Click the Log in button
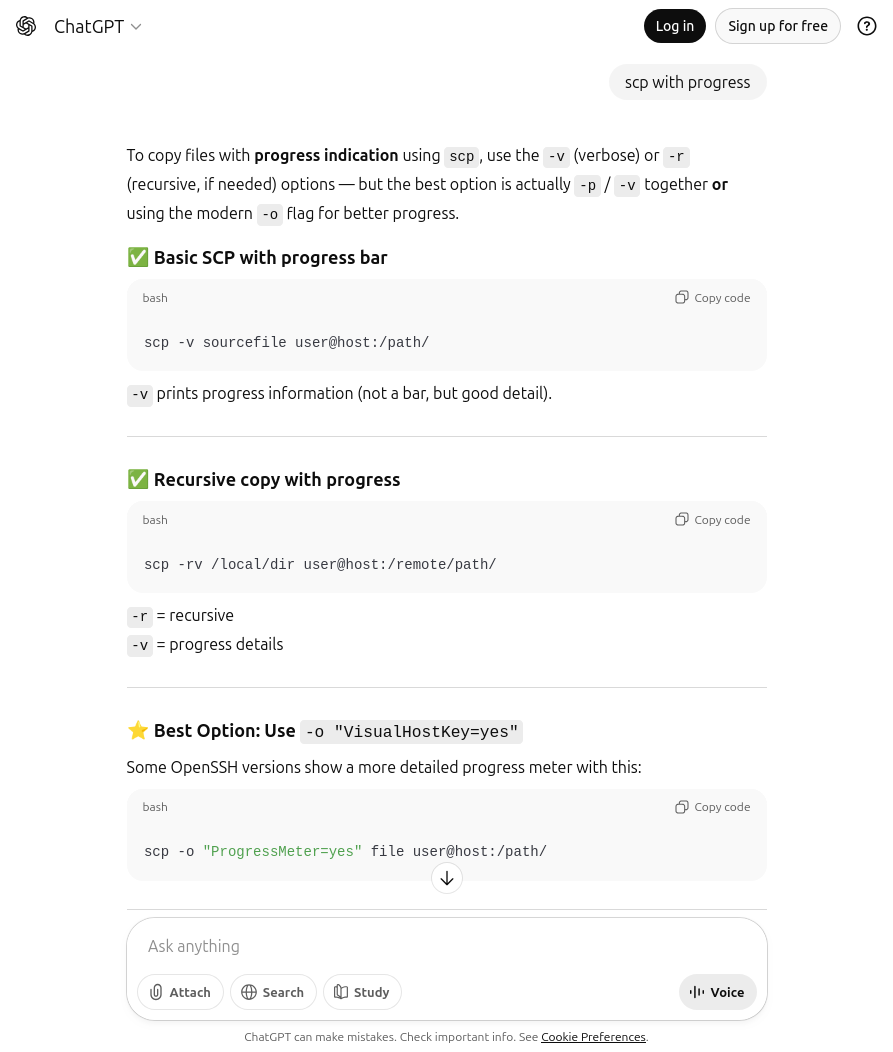This screenshot has height=1052, width=893. pos(674,26)
